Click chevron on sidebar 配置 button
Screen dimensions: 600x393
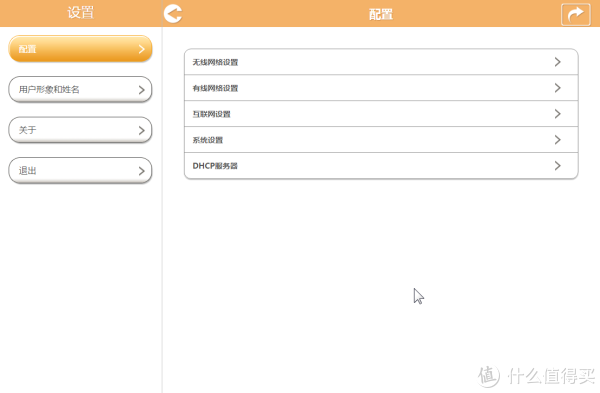pyautogui.click(x=142, y=49)
